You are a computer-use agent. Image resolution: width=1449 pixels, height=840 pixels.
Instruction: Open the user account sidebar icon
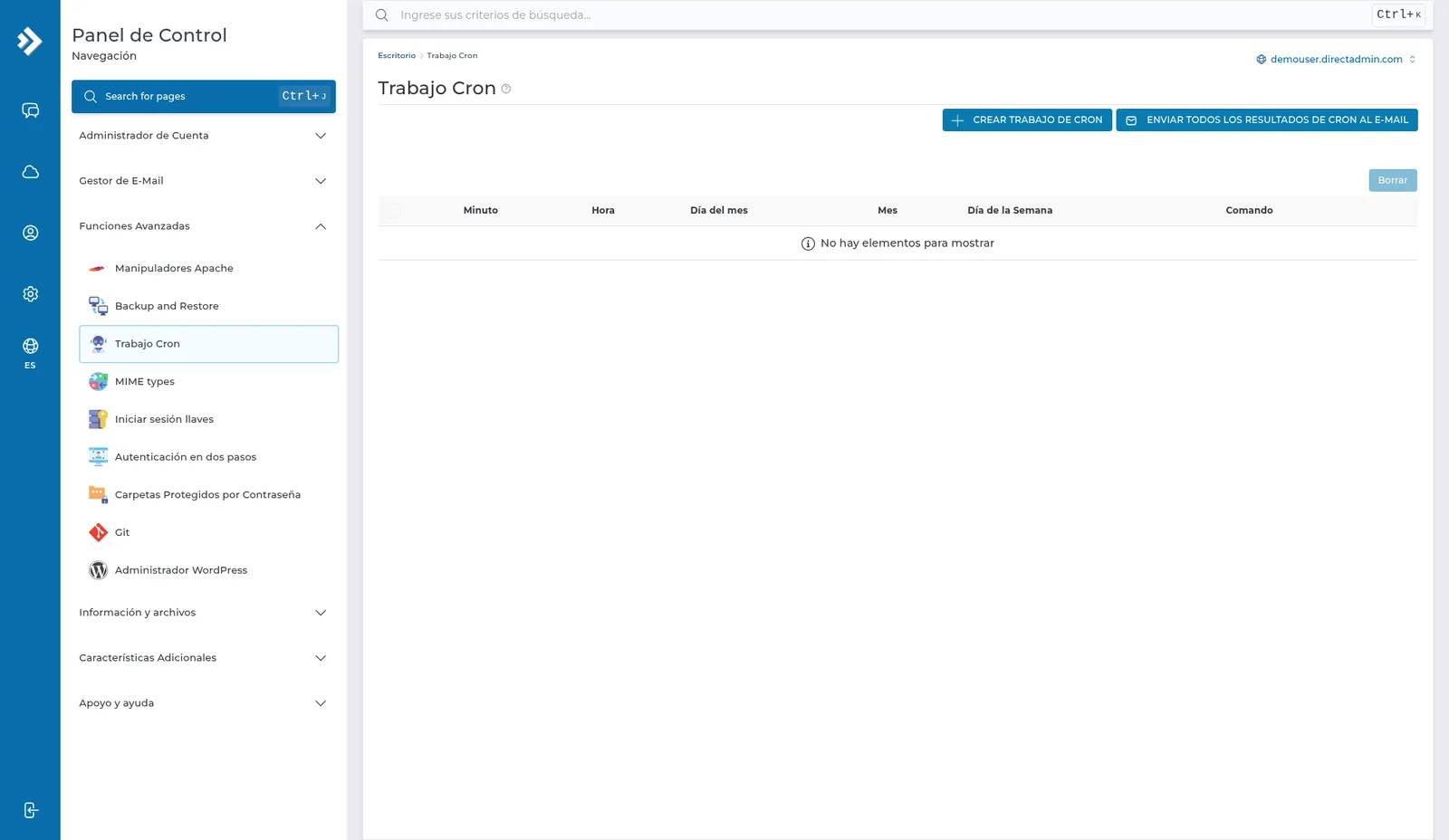point(30,233)
